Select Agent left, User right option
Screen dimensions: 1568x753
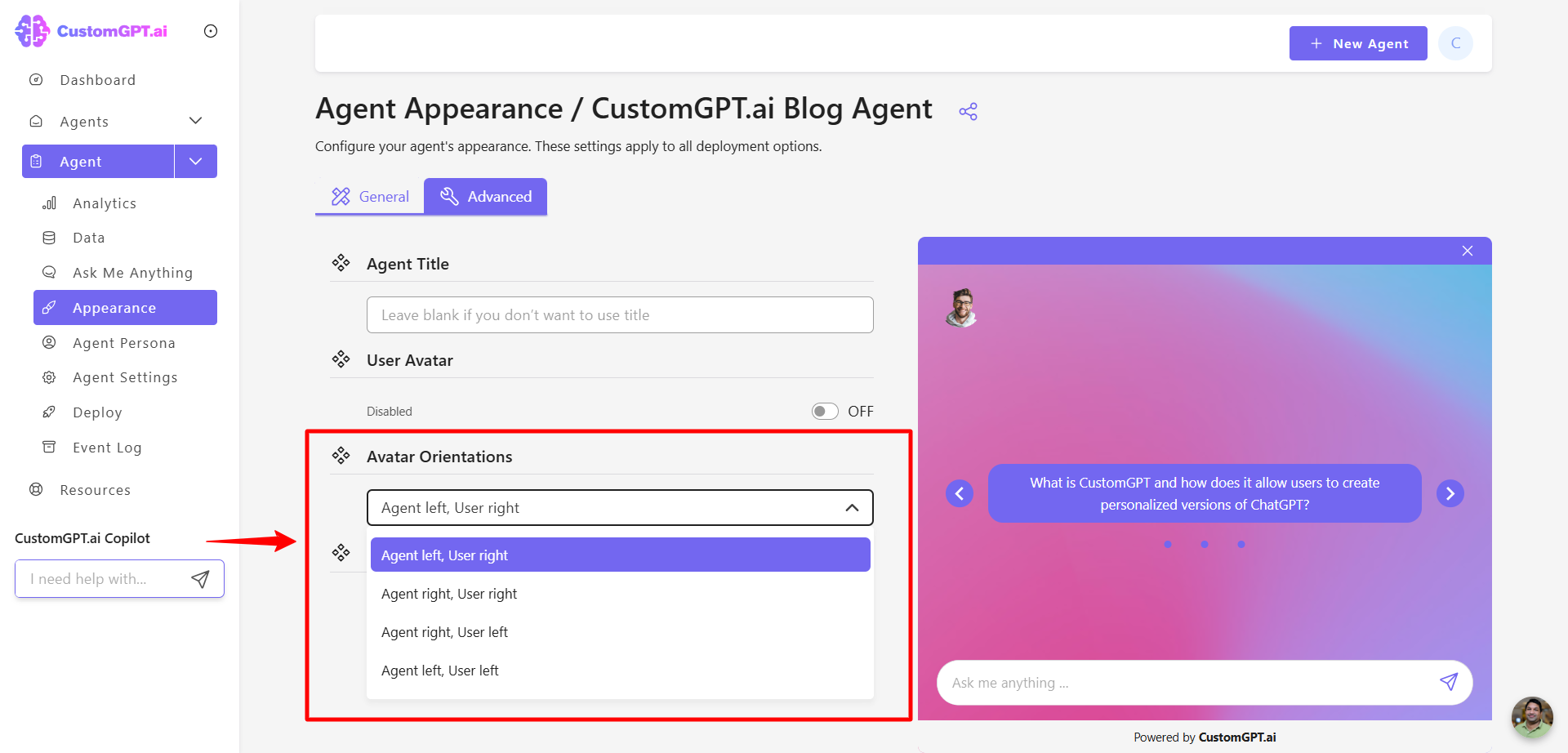[620, 555]
